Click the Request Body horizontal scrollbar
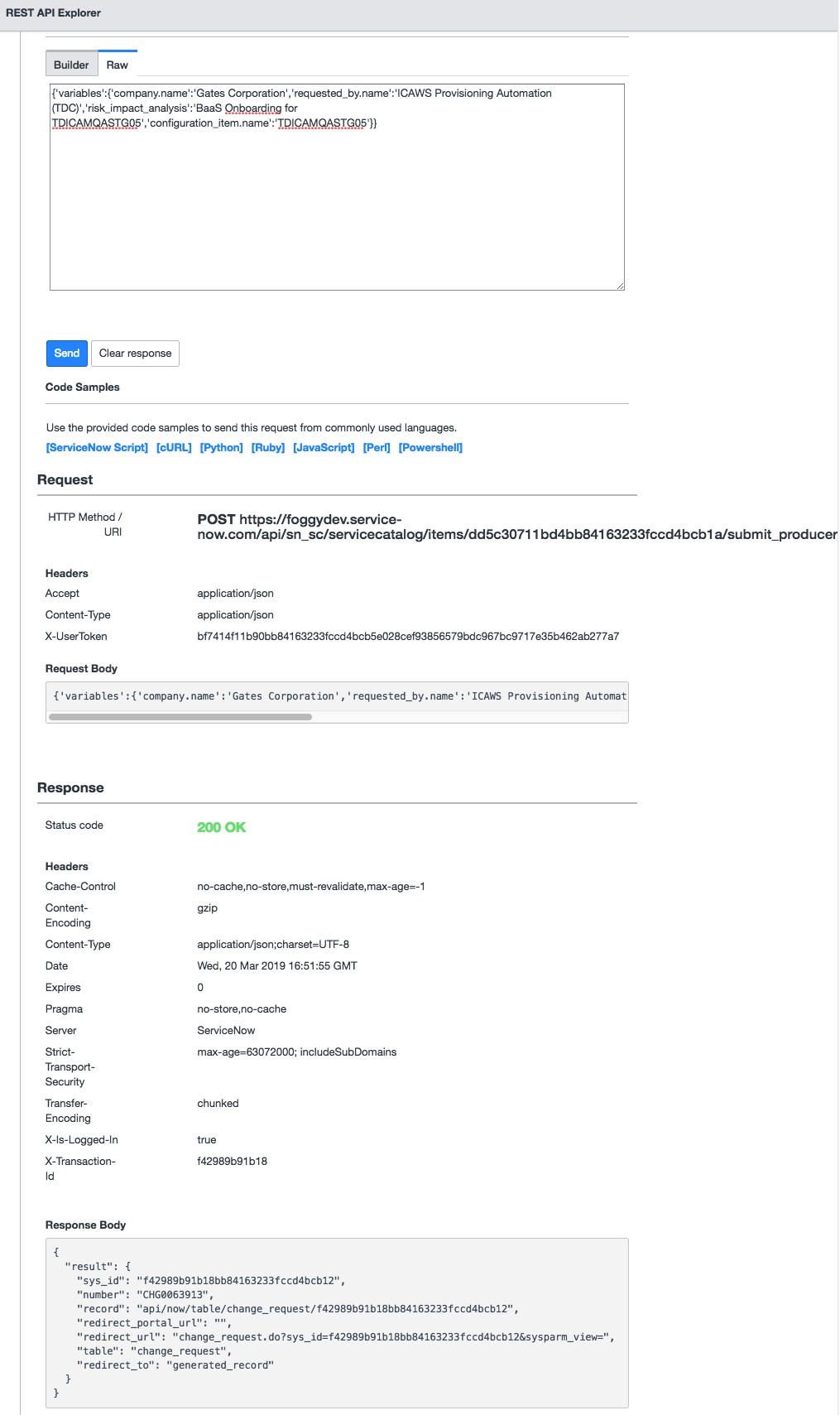Image resolution: width=840 pixels, height=1415 pixels. tap(180, 717)
